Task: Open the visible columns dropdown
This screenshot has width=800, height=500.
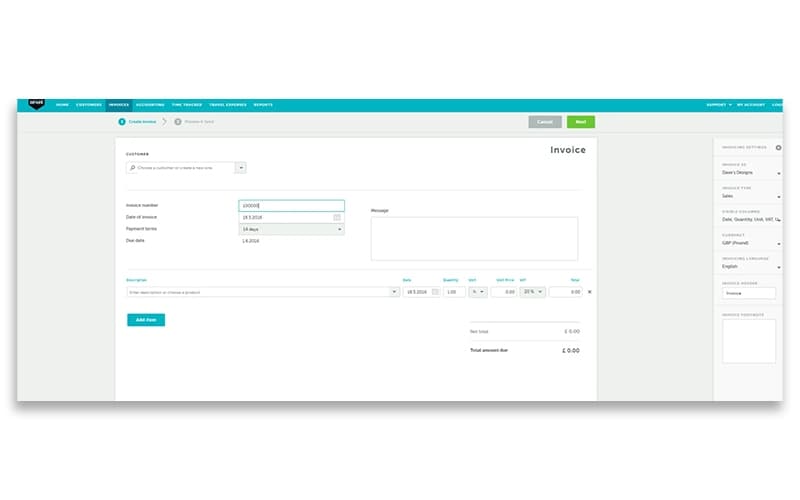Action: 751,220
